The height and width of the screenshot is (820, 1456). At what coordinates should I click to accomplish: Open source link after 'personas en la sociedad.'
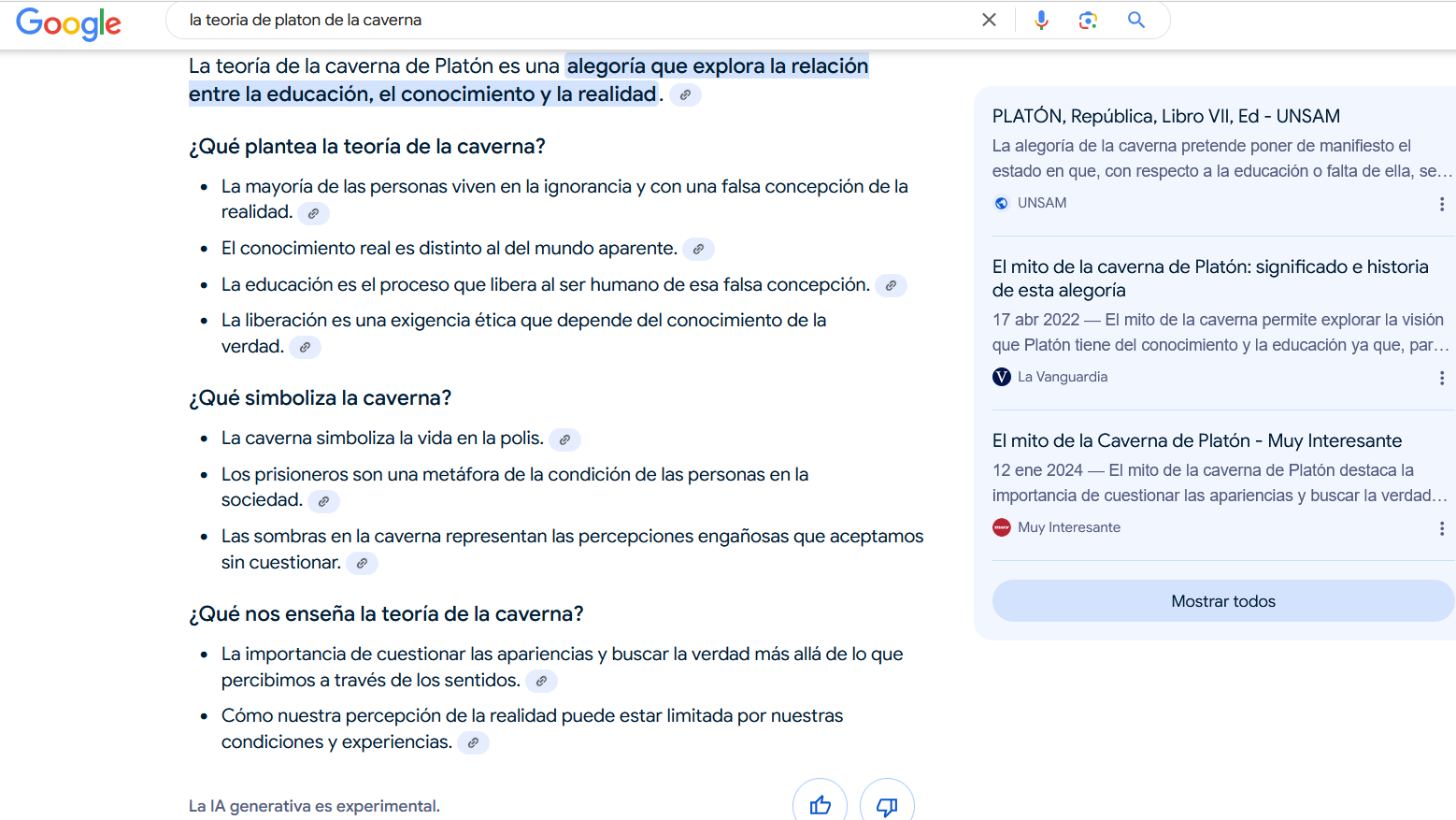[x=323, y=501]
